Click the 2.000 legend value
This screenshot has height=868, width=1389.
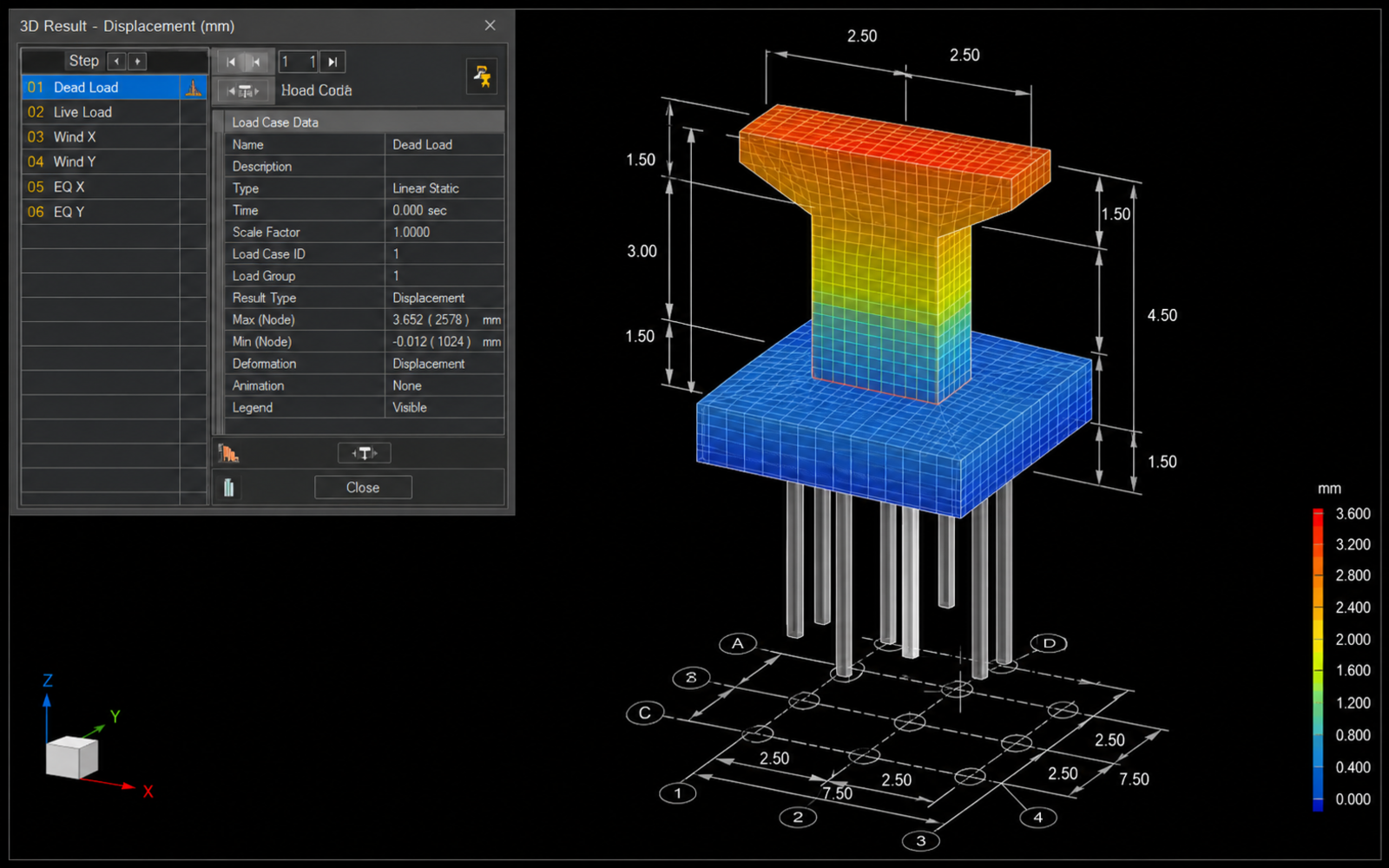coord(1353,640)
